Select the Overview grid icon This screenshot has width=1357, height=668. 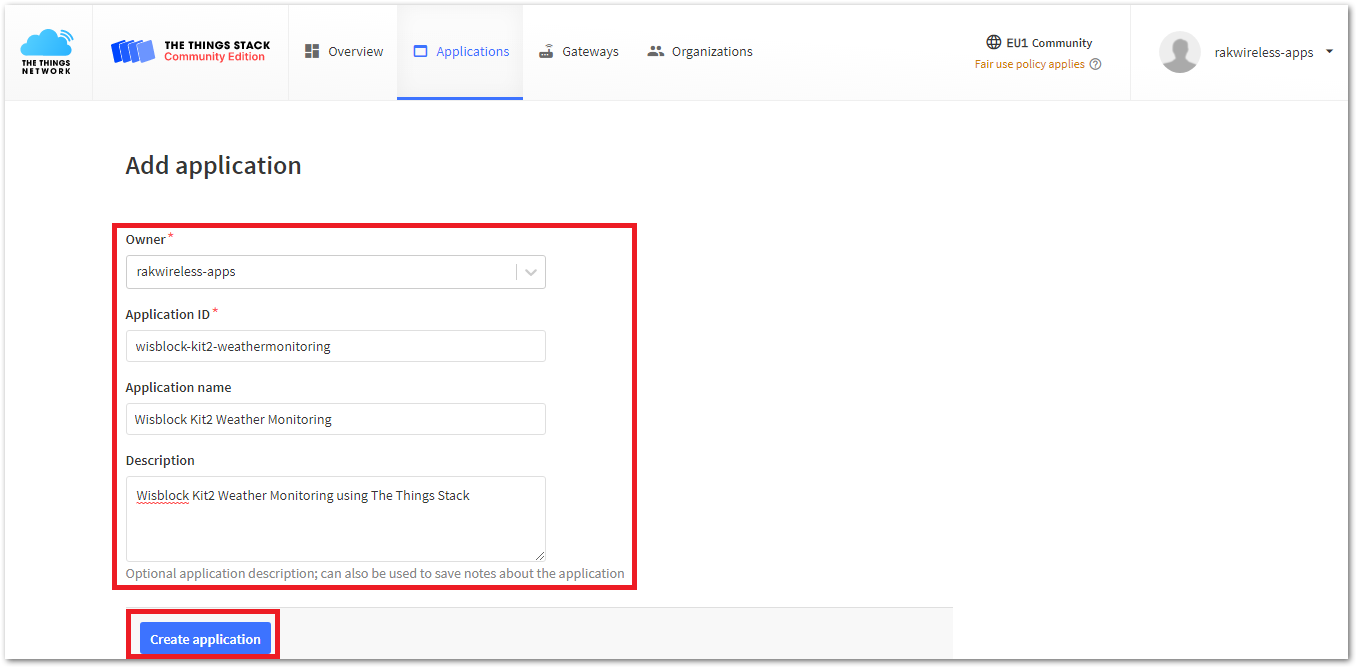pyautogui.click(x=314, y=50)
